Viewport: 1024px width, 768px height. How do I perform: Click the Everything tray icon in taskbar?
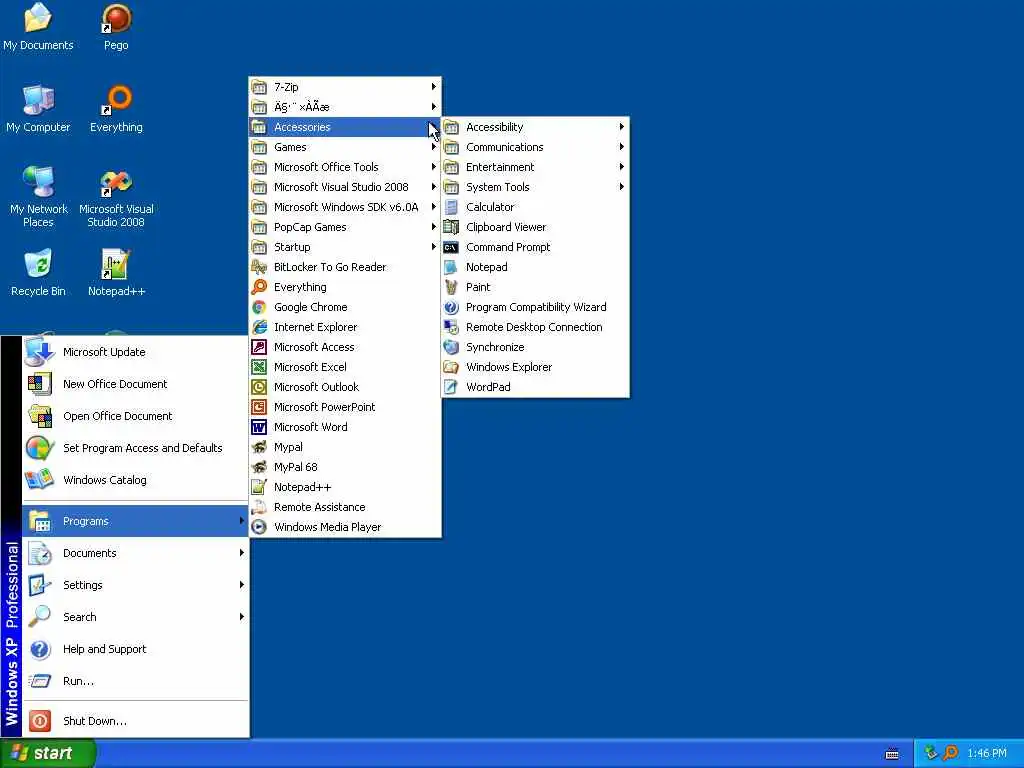pos(950,753)
